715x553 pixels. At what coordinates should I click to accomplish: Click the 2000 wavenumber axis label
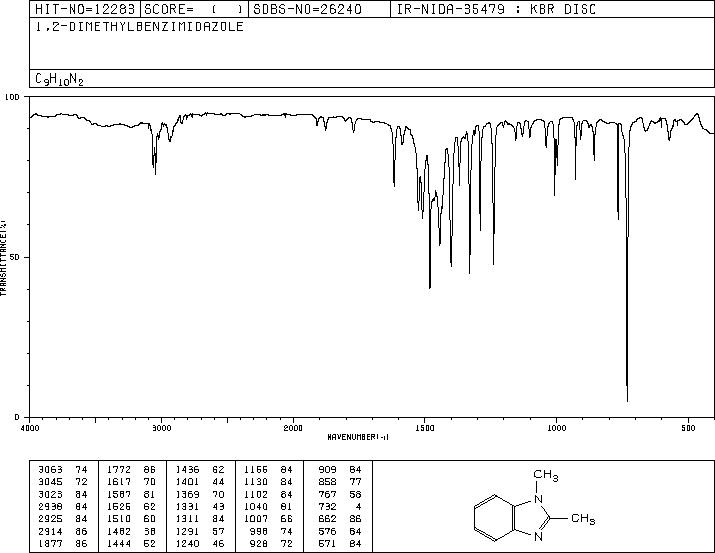[293, 428]
